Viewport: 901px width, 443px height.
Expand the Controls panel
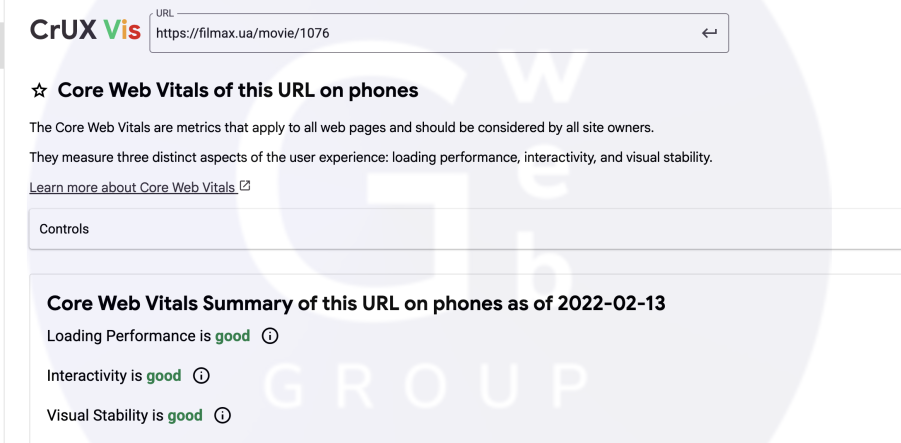(64, 229)
